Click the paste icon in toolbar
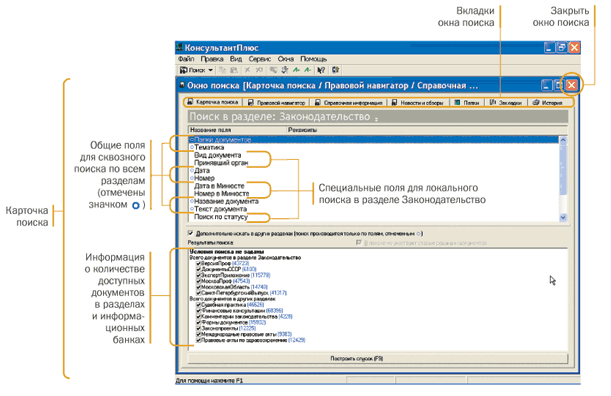Image resolution: width=611 pixels, height=396 pixels. (234, 70)
